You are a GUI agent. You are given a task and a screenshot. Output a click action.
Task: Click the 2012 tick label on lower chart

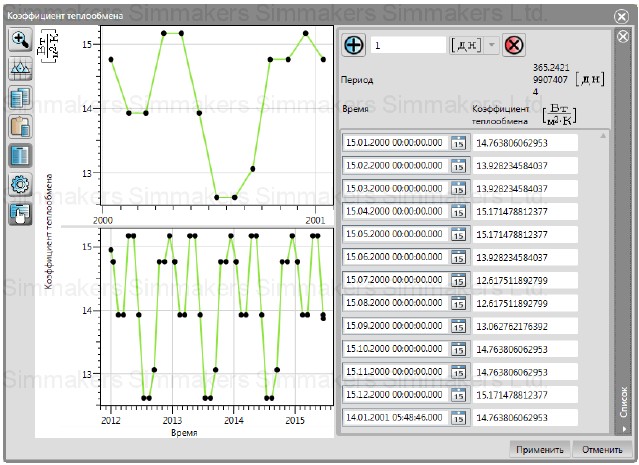click(111, 421)
